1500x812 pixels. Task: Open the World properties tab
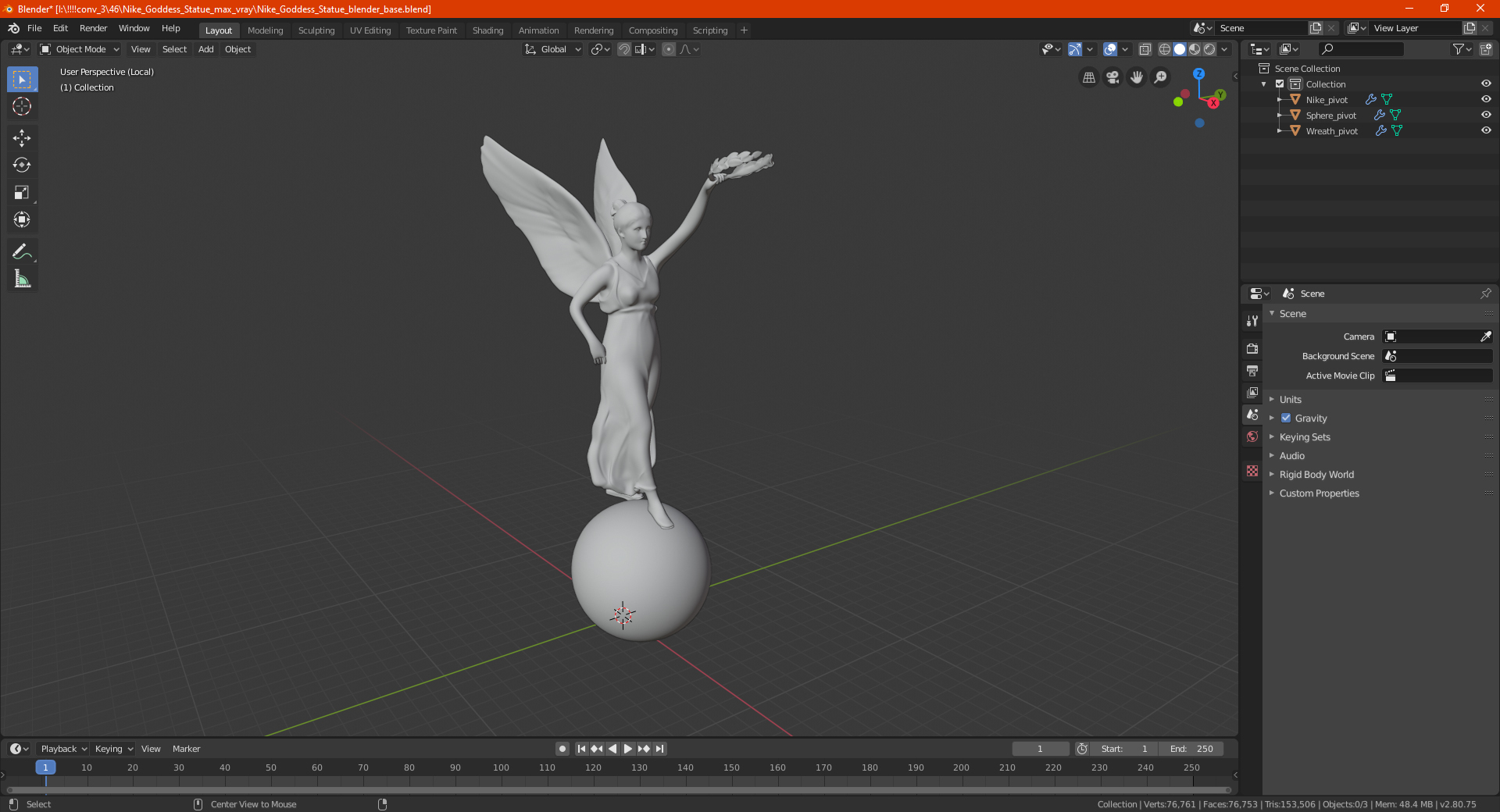tap(1252, 436)
